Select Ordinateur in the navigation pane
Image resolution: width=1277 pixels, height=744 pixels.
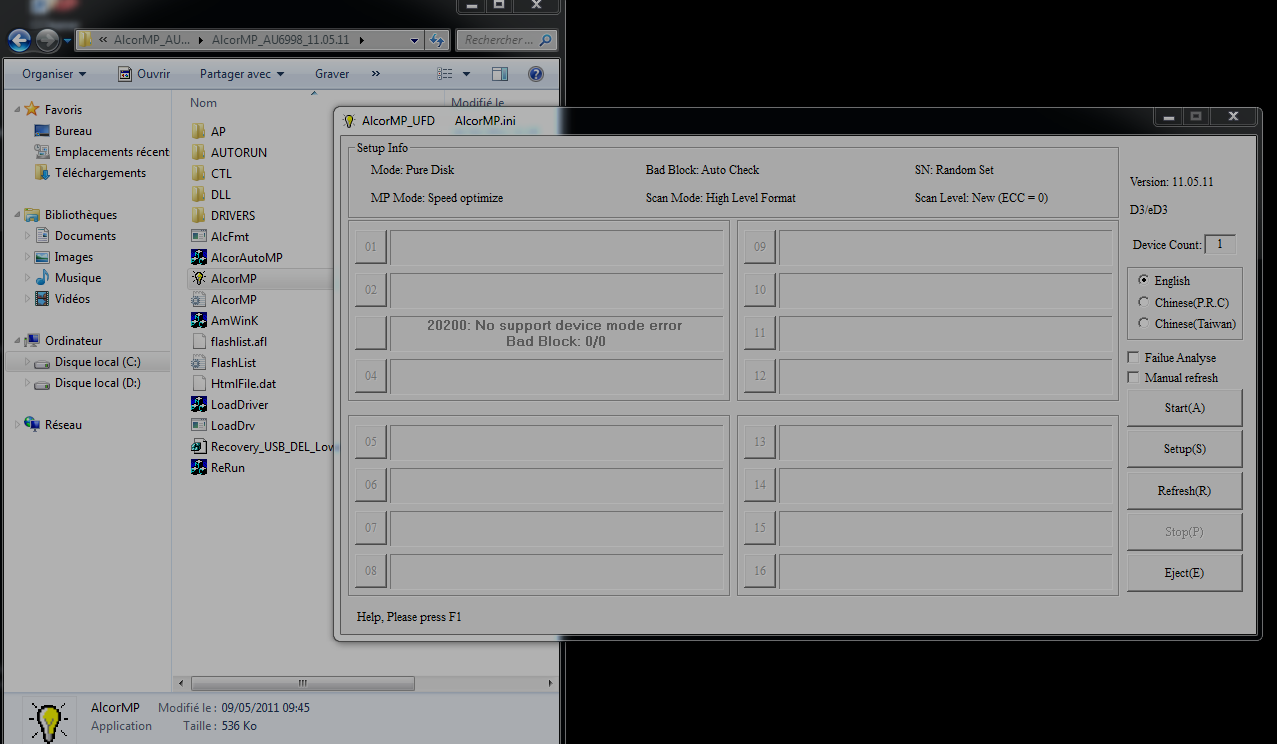point(62,341)
